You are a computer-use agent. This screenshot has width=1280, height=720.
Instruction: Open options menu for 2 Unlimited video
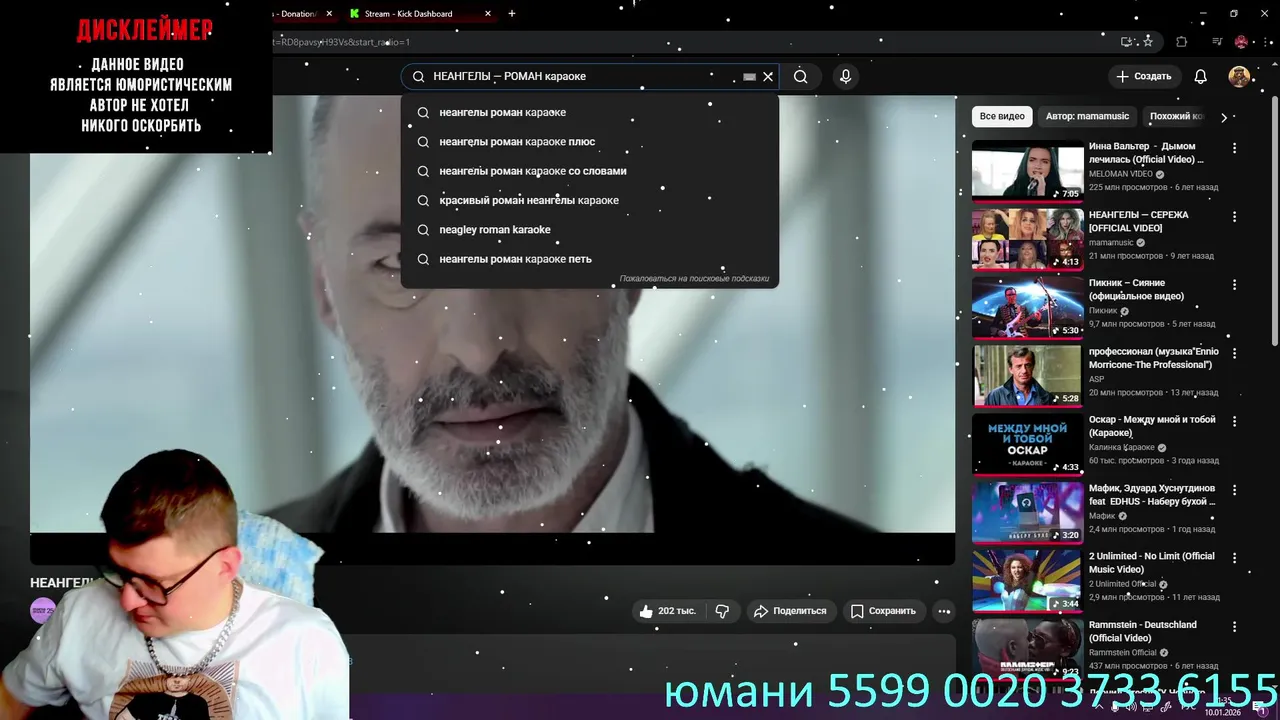(x=1234, y=557)
